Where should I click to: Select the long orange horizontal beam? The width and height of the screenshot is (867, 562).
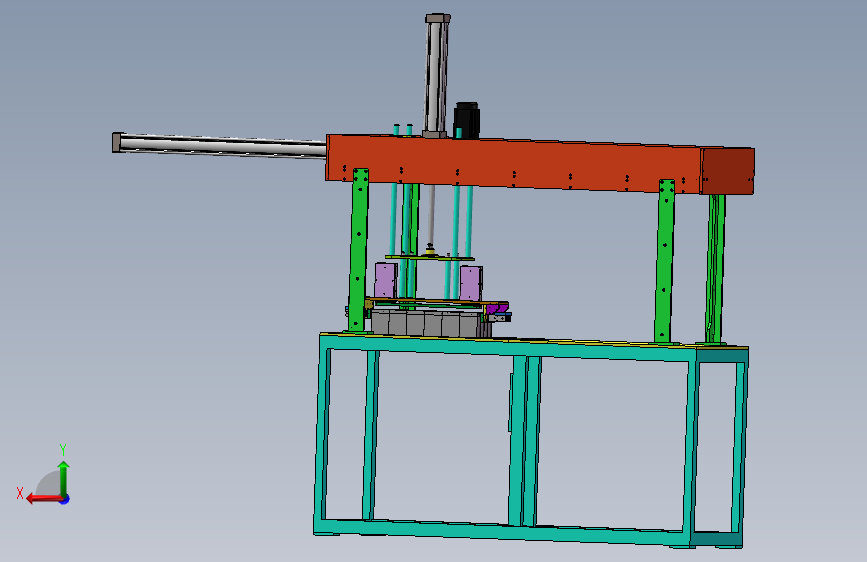point(513,164)
